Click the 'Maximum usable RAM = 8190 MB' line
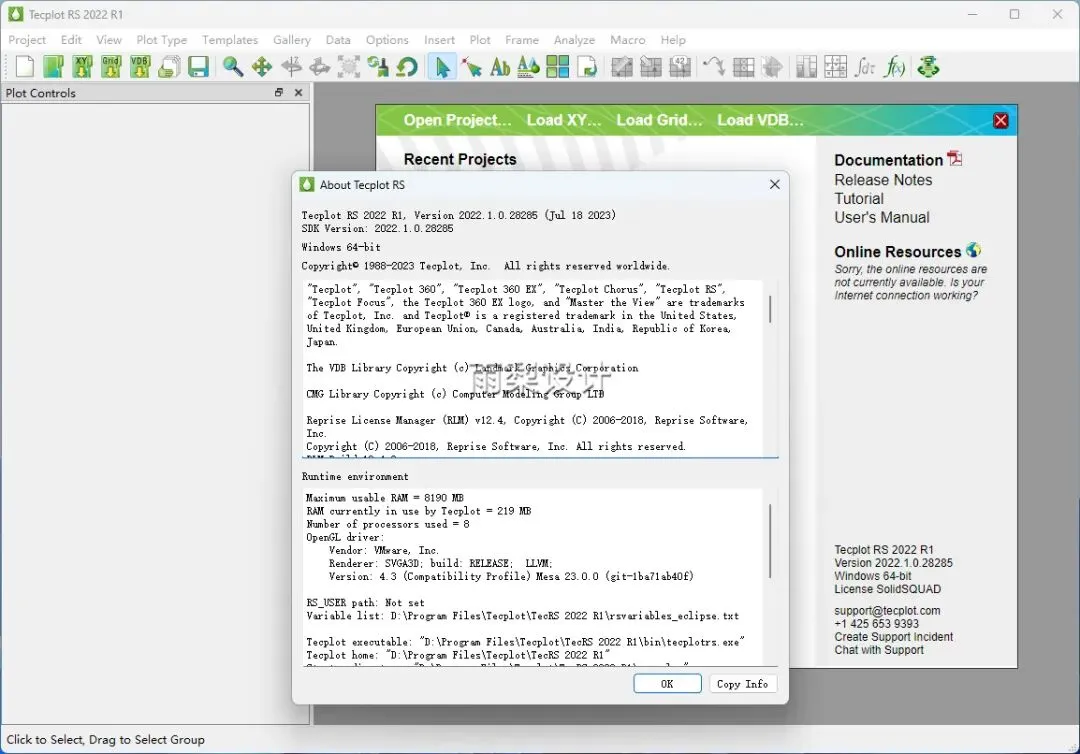Screen dimensions: 1080x754 pos(384,498)
